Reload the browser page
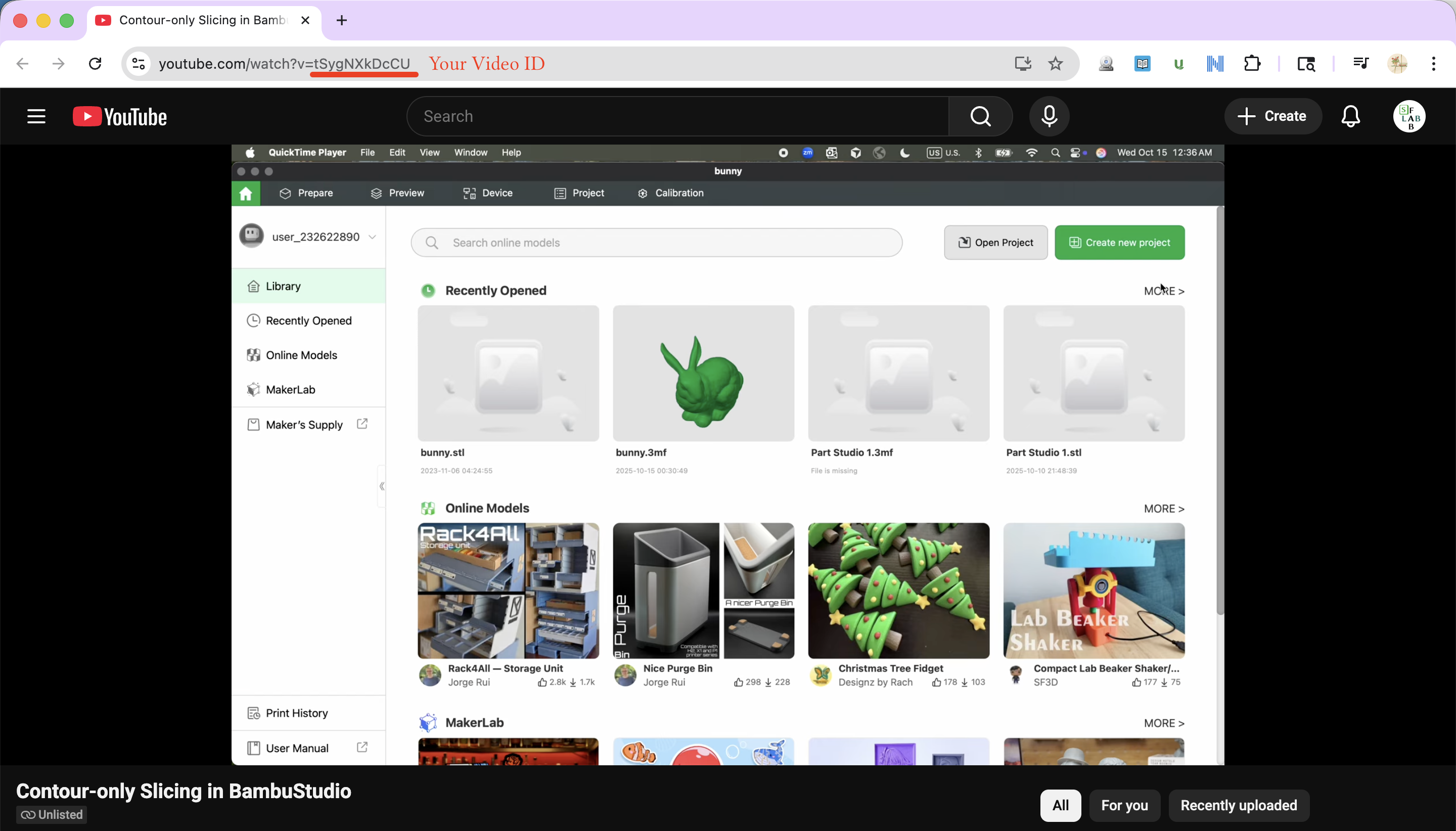This screenshot has width=1456, height=831. [96, 63]
